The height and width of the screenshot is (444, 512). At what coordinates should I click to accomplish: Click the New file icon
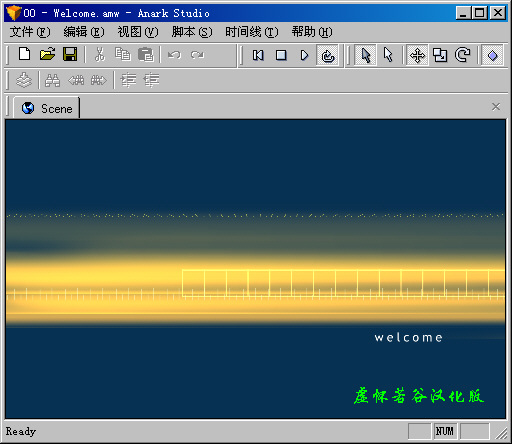tap(25, 55)
